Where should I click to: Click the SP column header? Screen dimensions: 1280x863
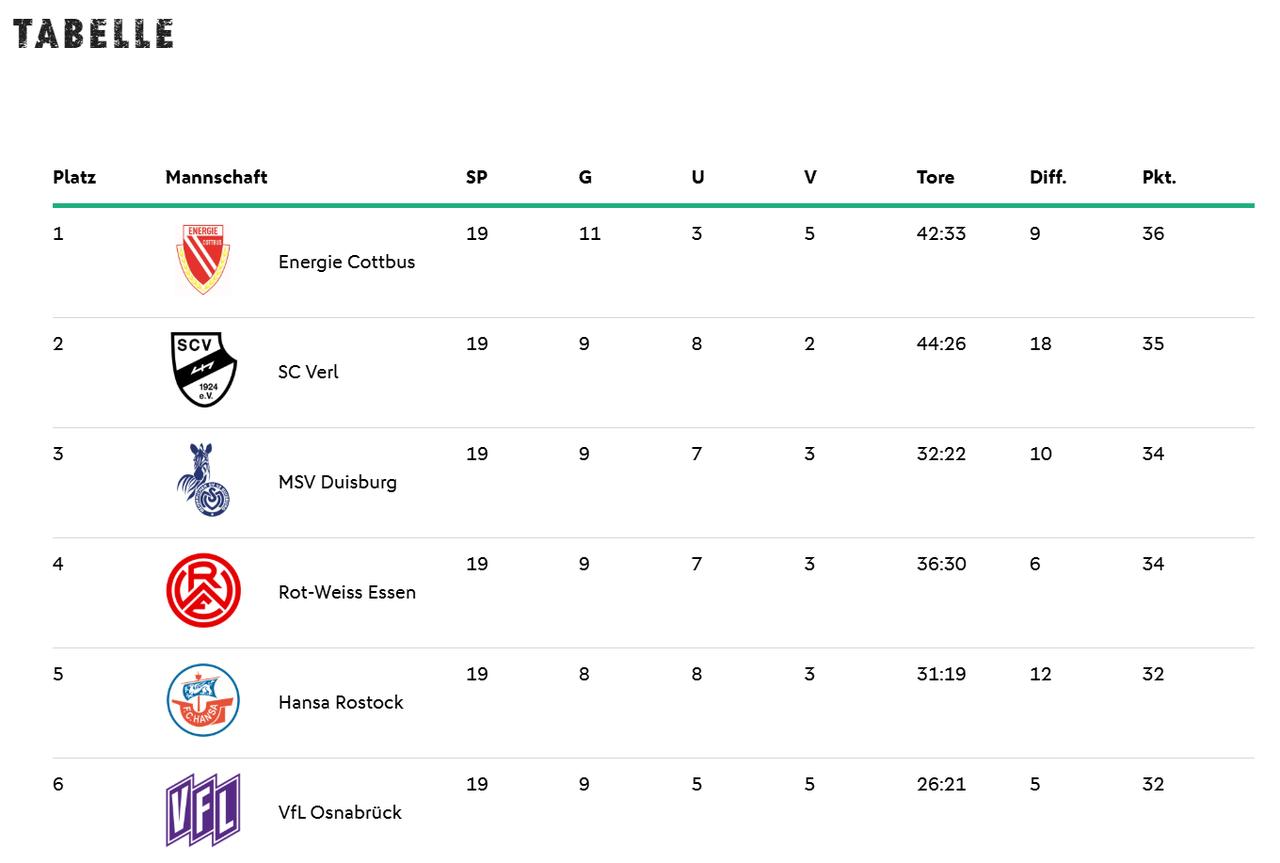click(x=476, y=177)
